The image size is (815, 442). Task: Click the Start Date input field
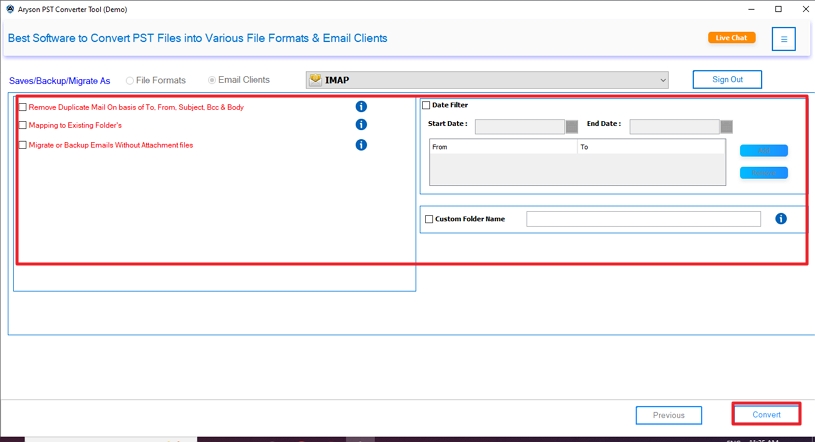click(520, 126)
